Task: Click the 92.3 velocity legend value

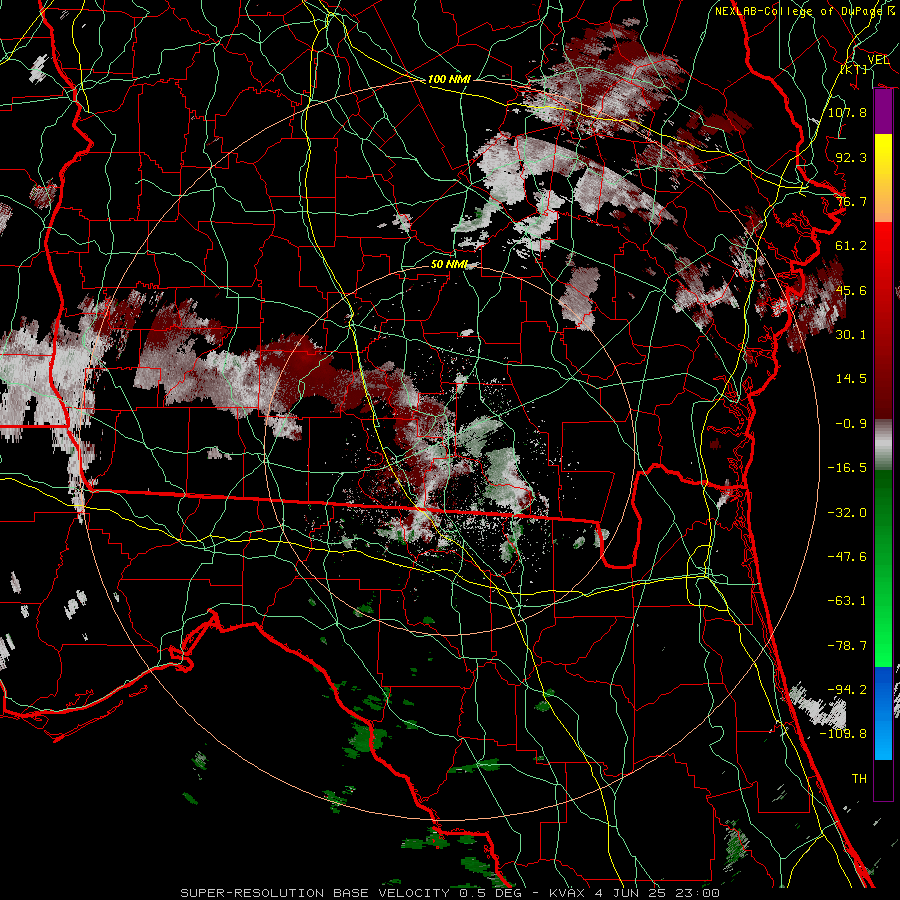Action: pyautogui.click(x=851, y=157)
